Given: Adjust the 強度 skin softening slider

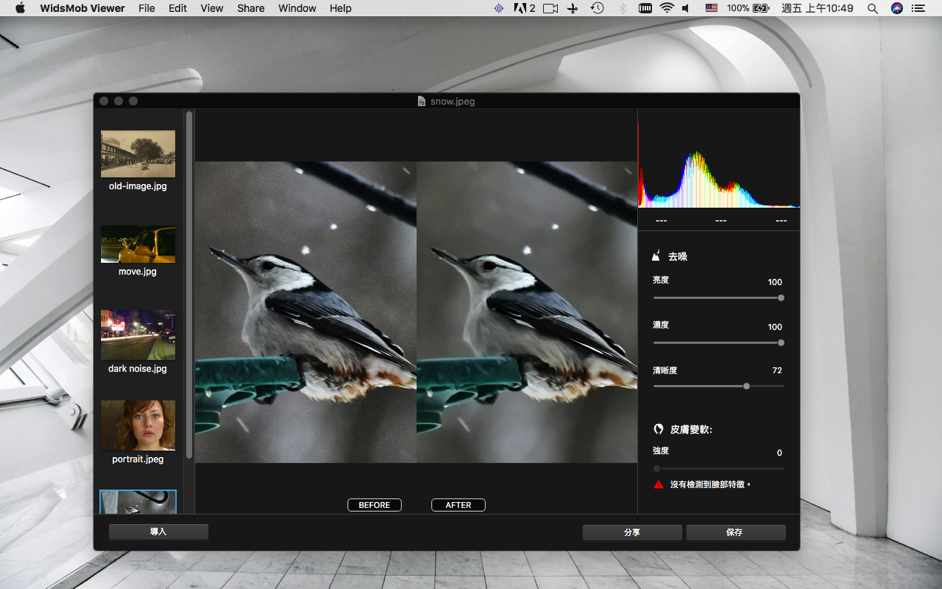Looking at the screenshot, I should pyautogui.click(x=719, y=468).
